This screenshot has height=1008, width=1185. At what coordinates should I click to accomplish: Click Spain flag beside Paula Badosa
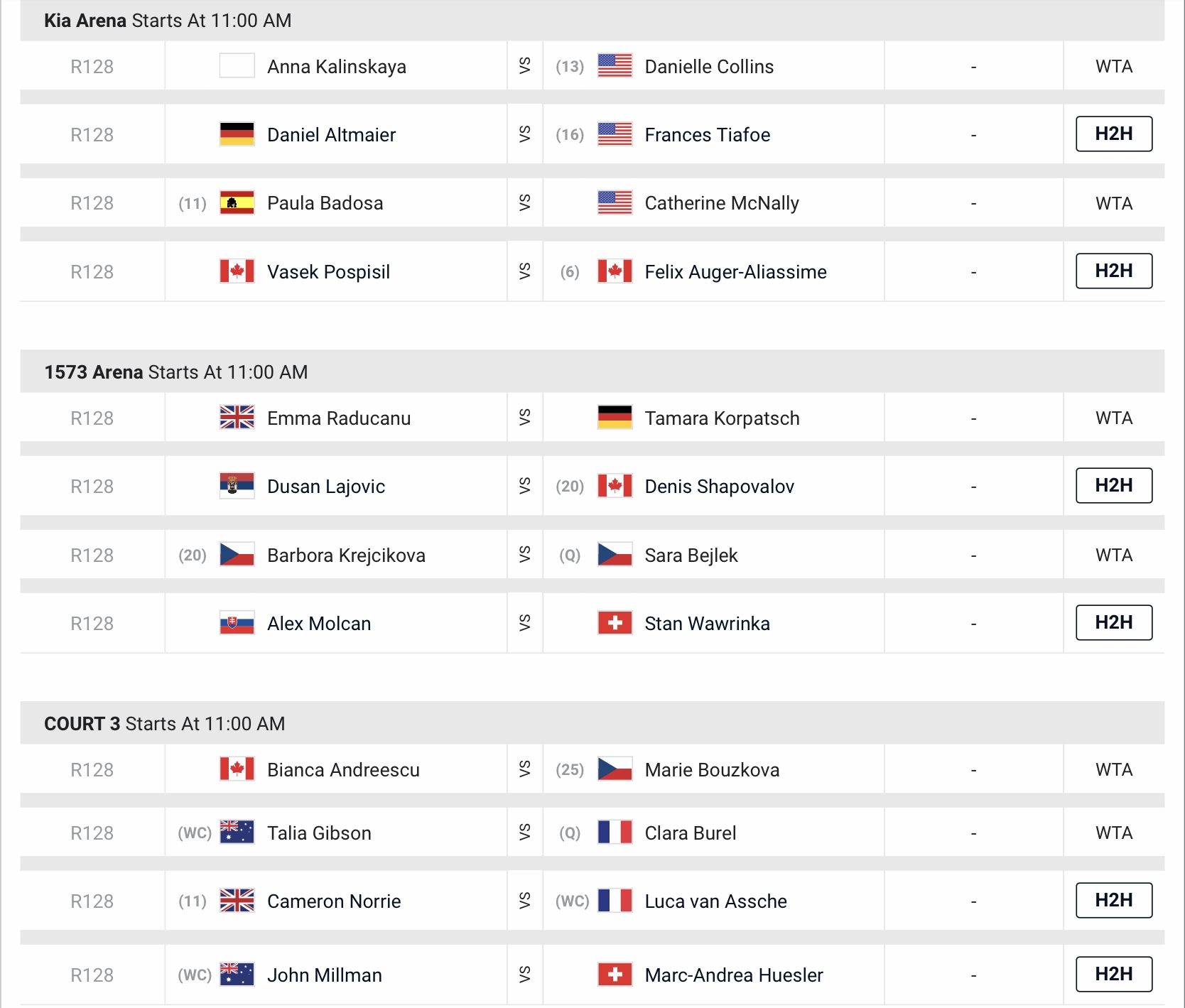tap(237, 203)
